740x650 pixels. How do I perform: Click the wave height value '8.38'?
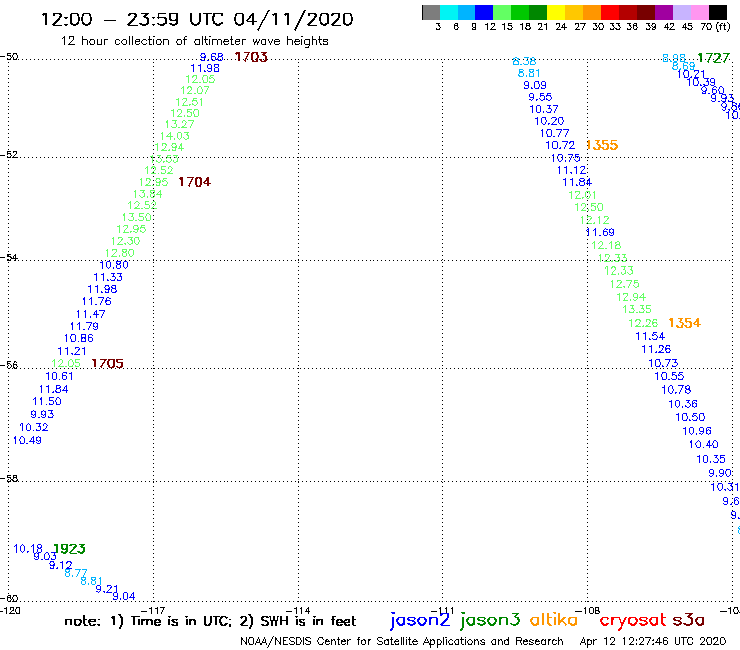[524, 61]
